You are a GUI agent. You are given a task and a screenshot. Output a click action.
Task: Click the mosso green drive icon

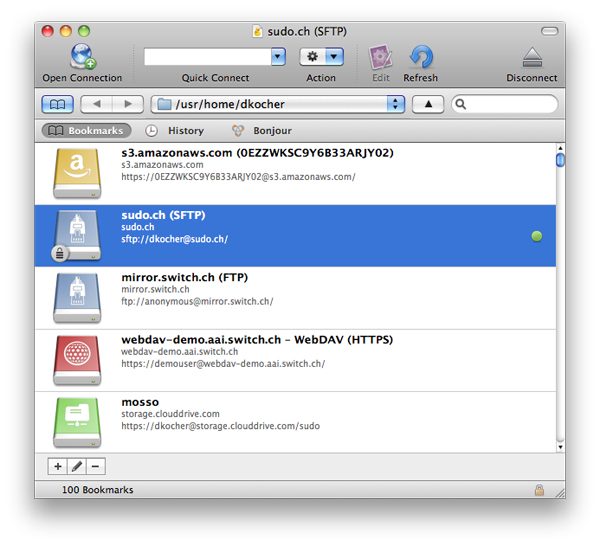click(77, 423)
